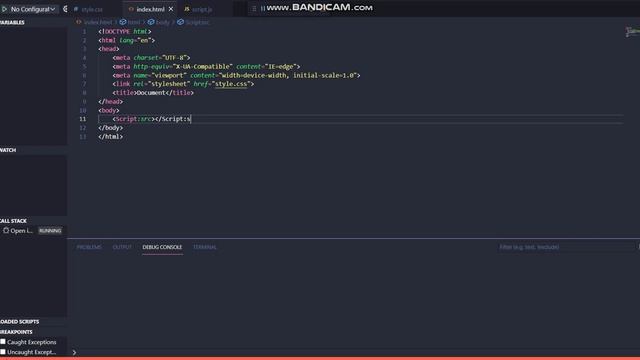The width and height of the screenshot is (640, 360).
Task: Enable the Caught Exceptions checkbox
Action: coord(3,342)
